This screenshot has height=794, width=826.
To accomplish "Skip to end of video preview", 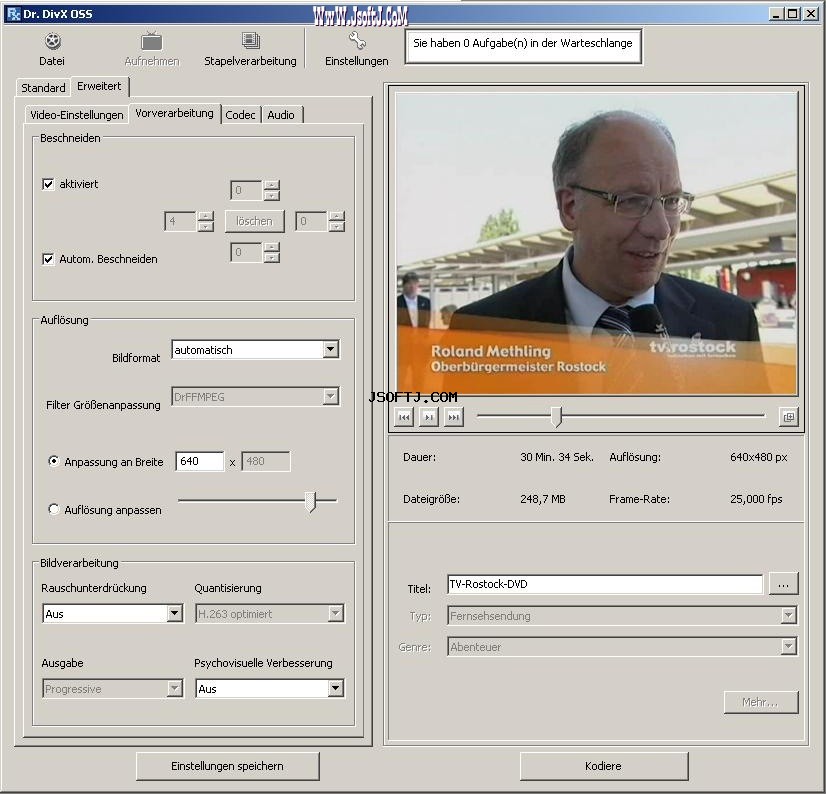I will point(454,417).
